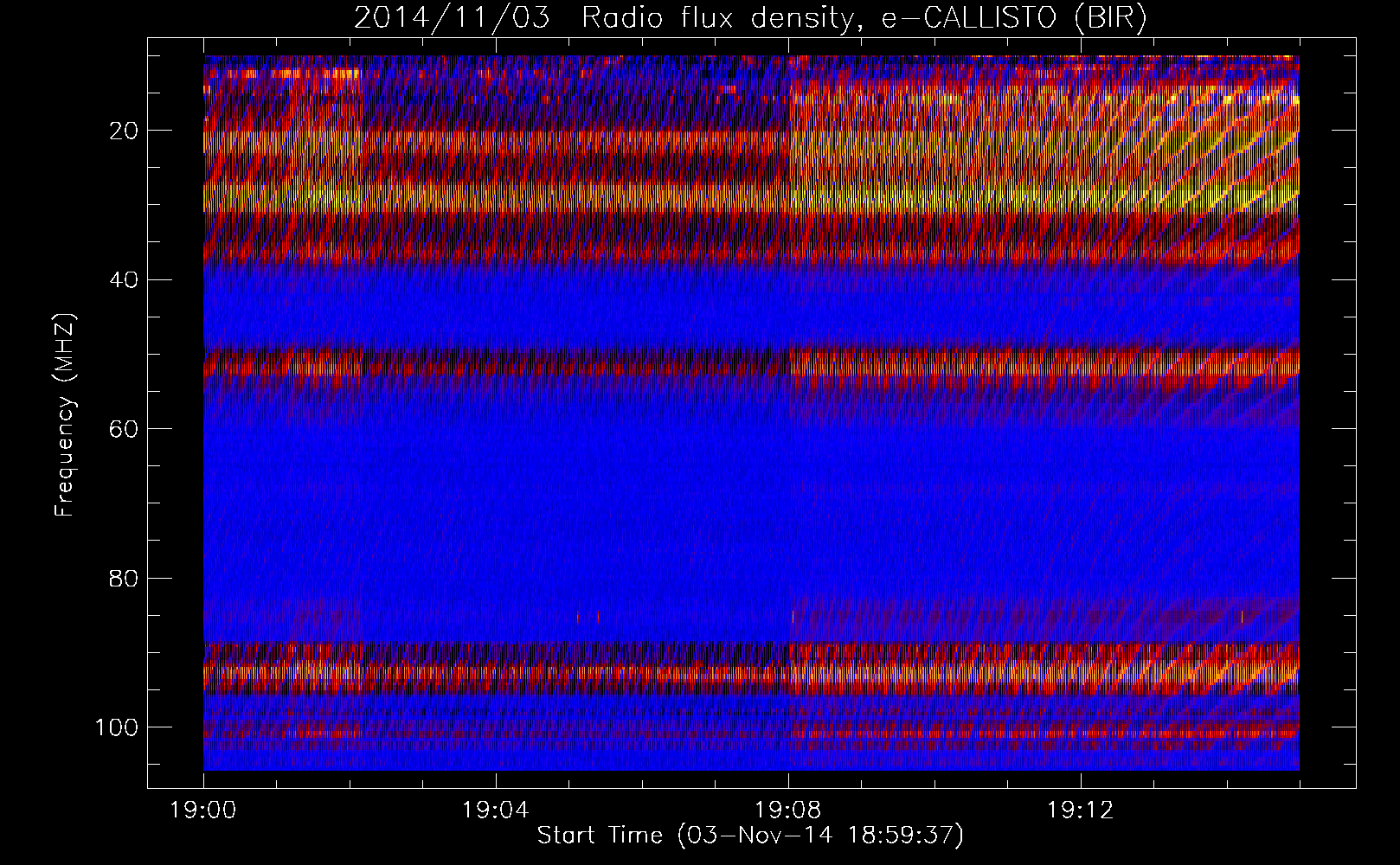
Task: Click the date "2014/11/03" in the title
Action: [452, 18]
